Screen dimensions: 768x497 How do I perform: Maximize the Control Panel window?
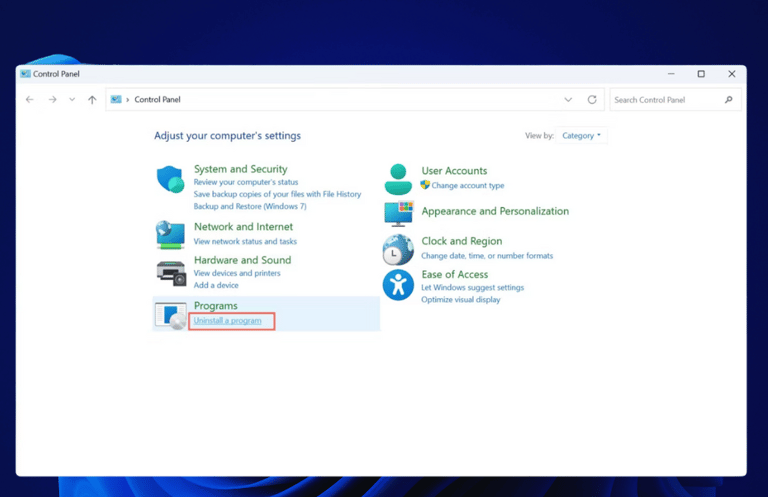[701, 73]
